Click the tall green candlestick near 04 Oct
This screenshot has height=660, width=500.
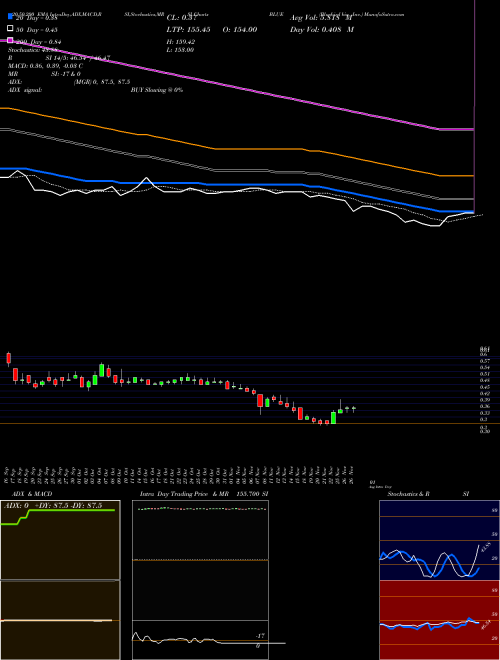click(x=101, y=370)
